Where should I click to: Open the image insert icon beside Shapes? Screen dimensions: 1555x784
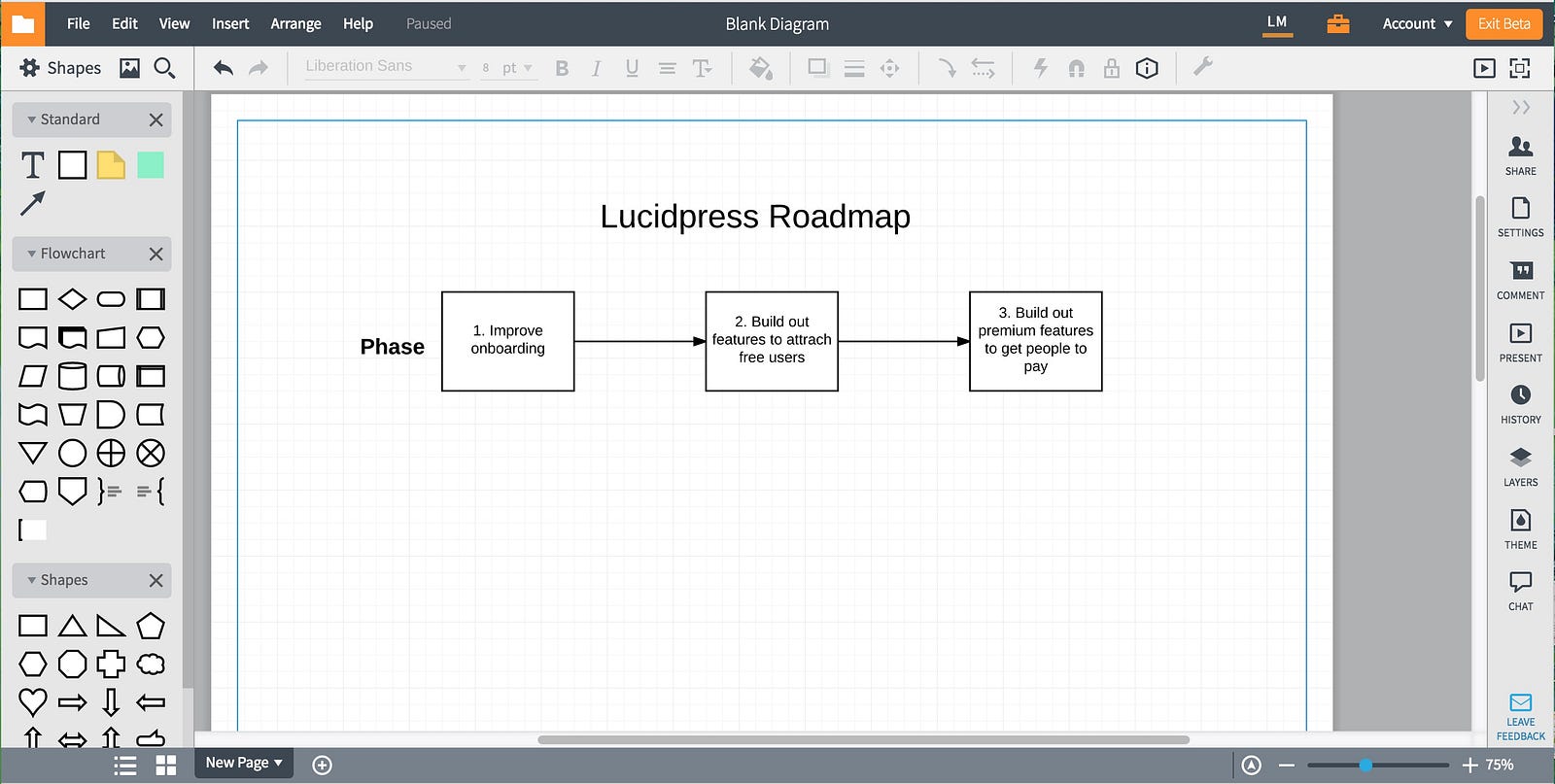[x=129, y=68]
